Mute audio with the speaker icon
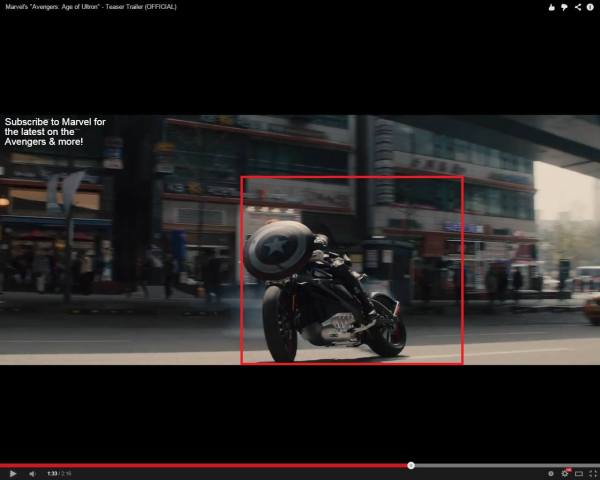 33,474
